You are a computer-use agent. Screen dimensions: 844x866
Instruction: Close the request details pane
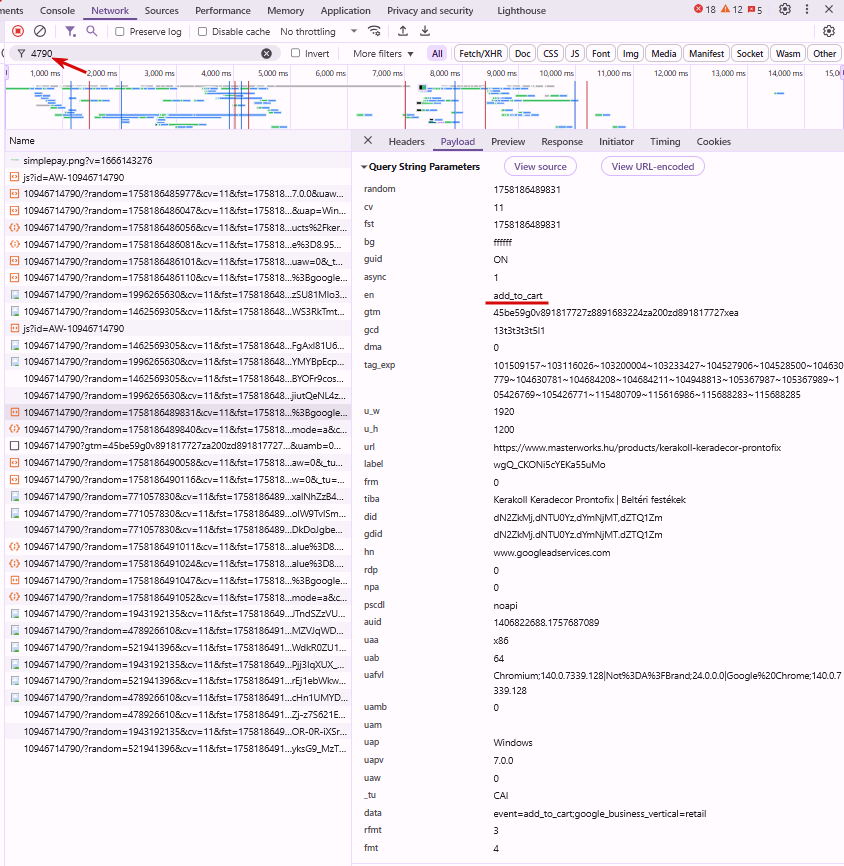coord(368,141)
